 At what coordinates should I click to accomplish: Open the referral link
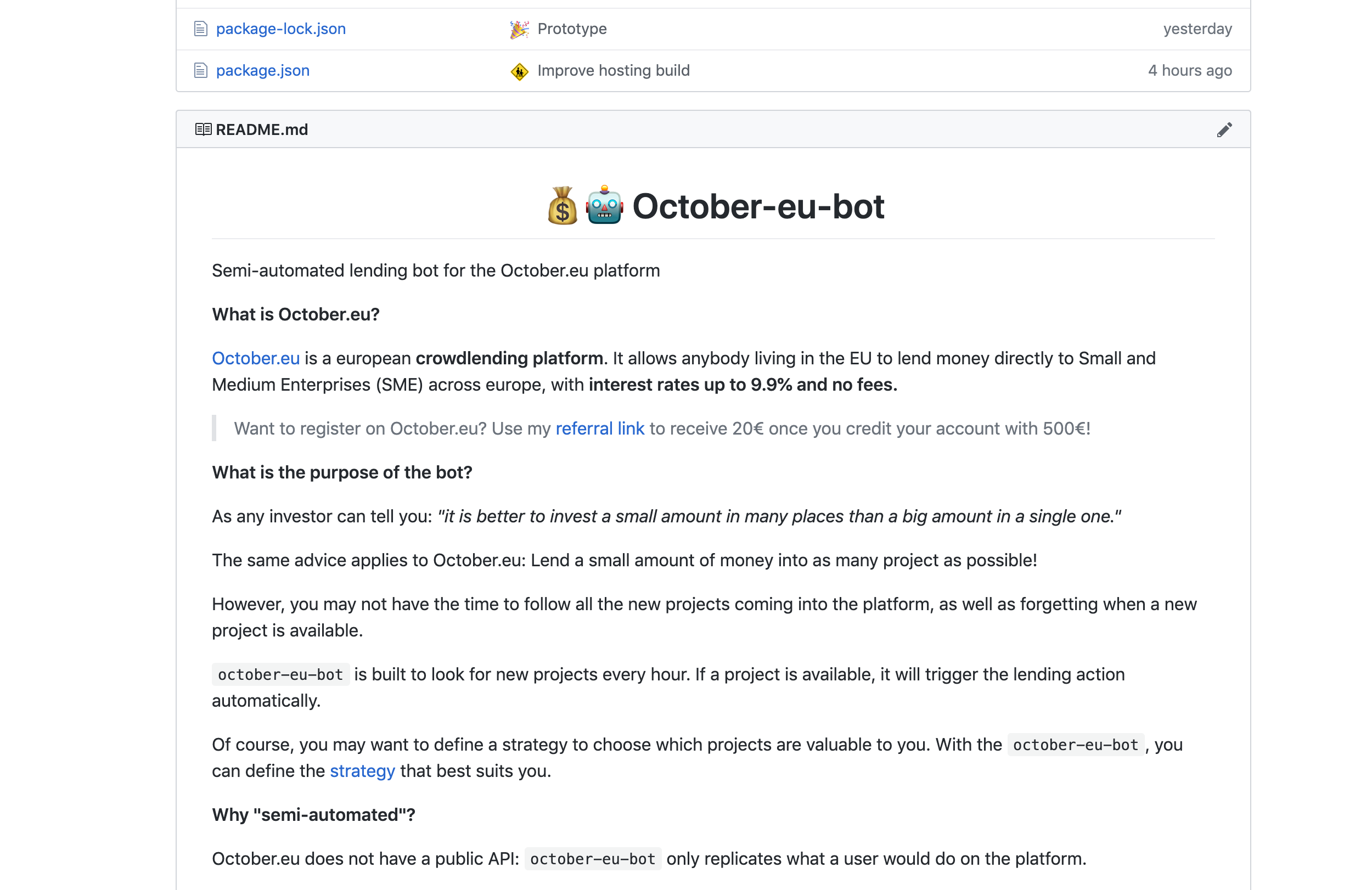599,429
